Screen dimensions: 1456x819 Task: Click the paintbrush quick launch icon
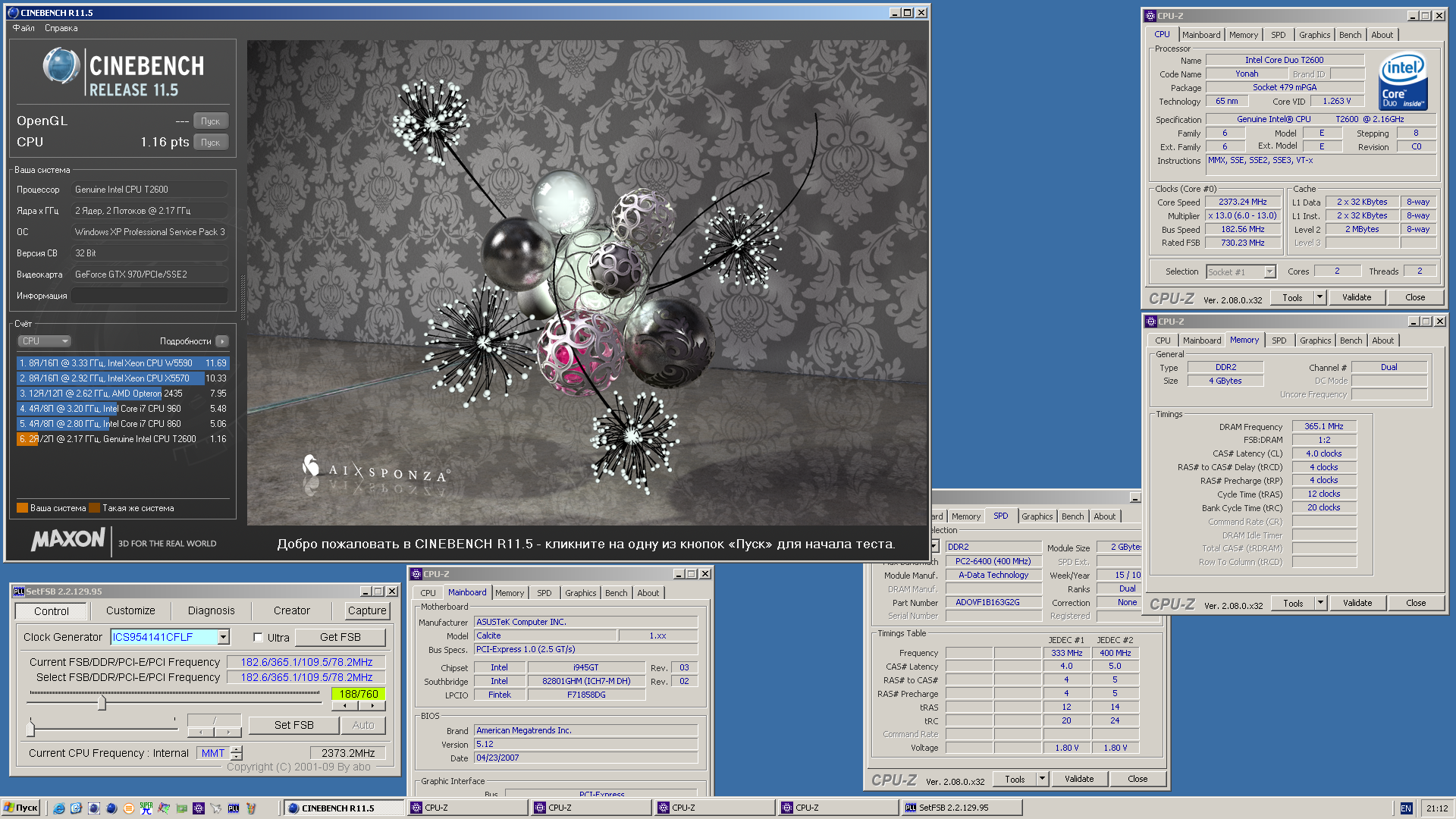[251, 808]
